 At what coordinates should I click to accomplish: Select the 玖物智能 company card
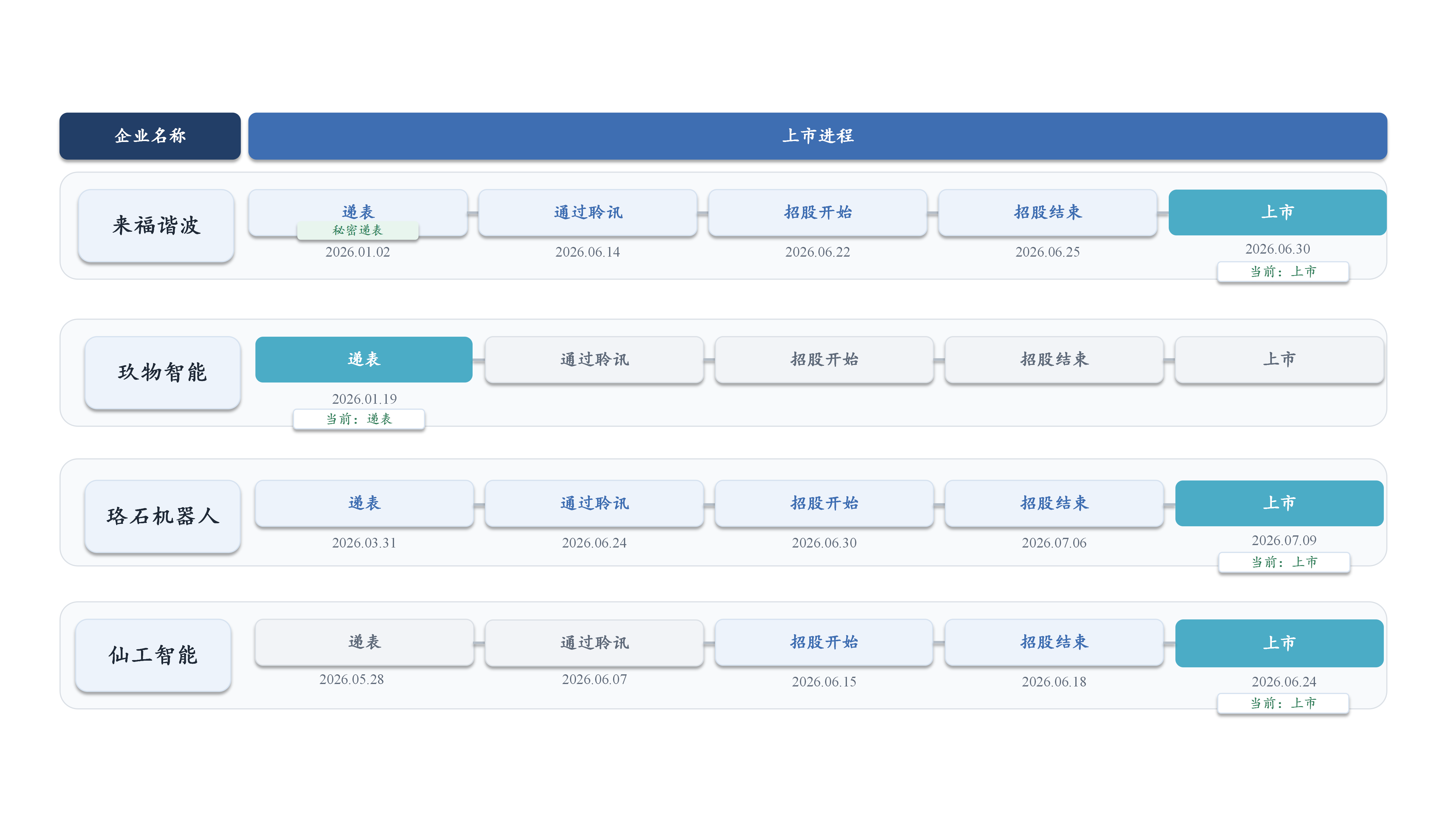point(162,372)
